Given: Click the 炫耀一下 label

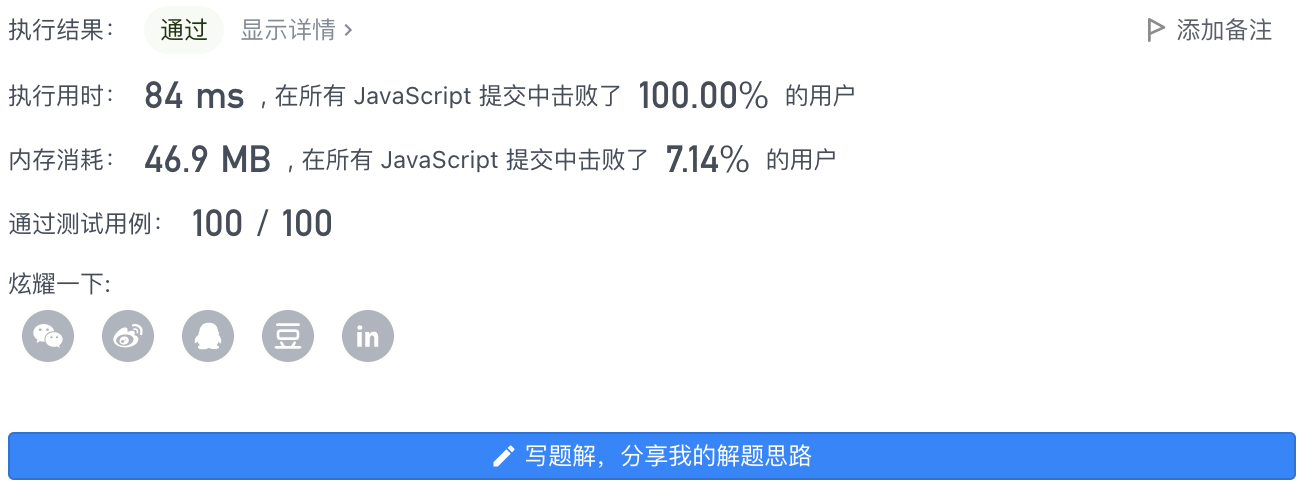Looking at the screenshot, I should point(59,284).
